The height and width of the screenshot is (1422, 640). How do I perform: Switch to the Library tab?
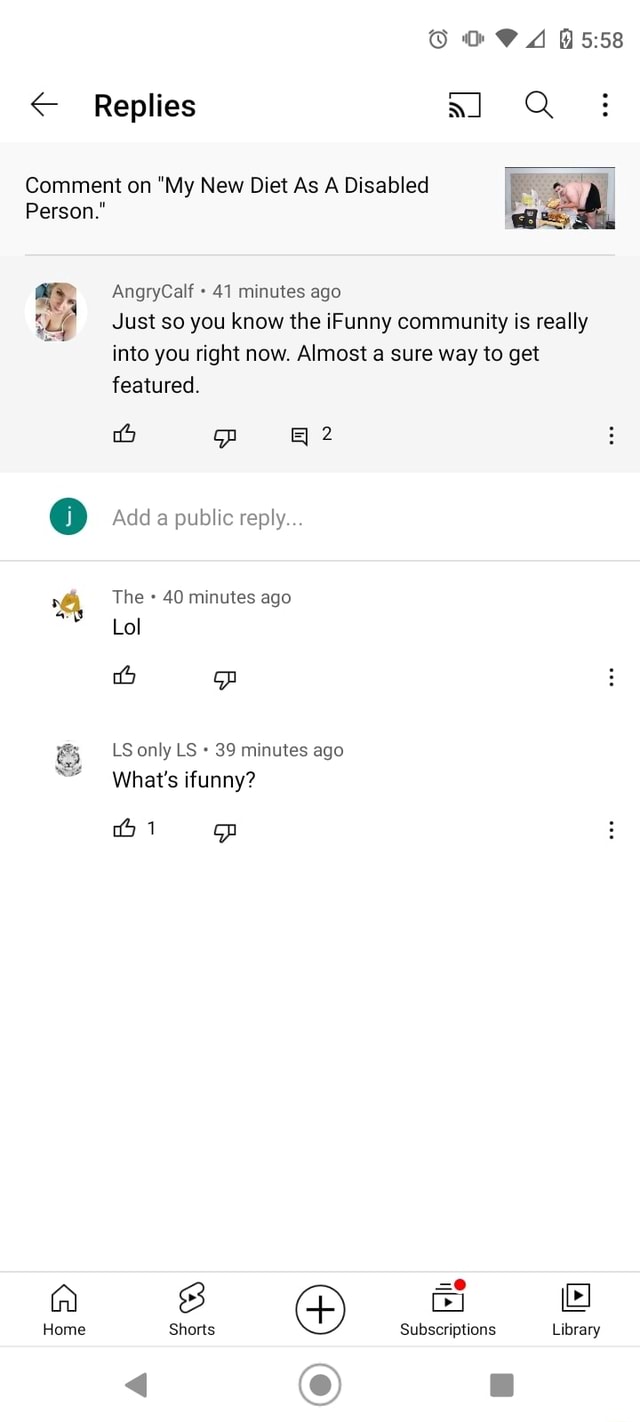click(576, 1309)
